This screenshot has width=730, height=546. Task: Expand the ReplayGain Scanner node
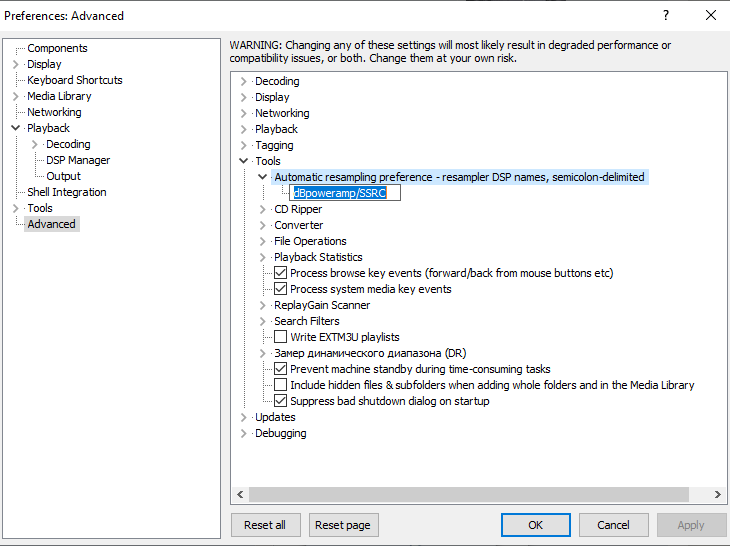tap(263, 305)
